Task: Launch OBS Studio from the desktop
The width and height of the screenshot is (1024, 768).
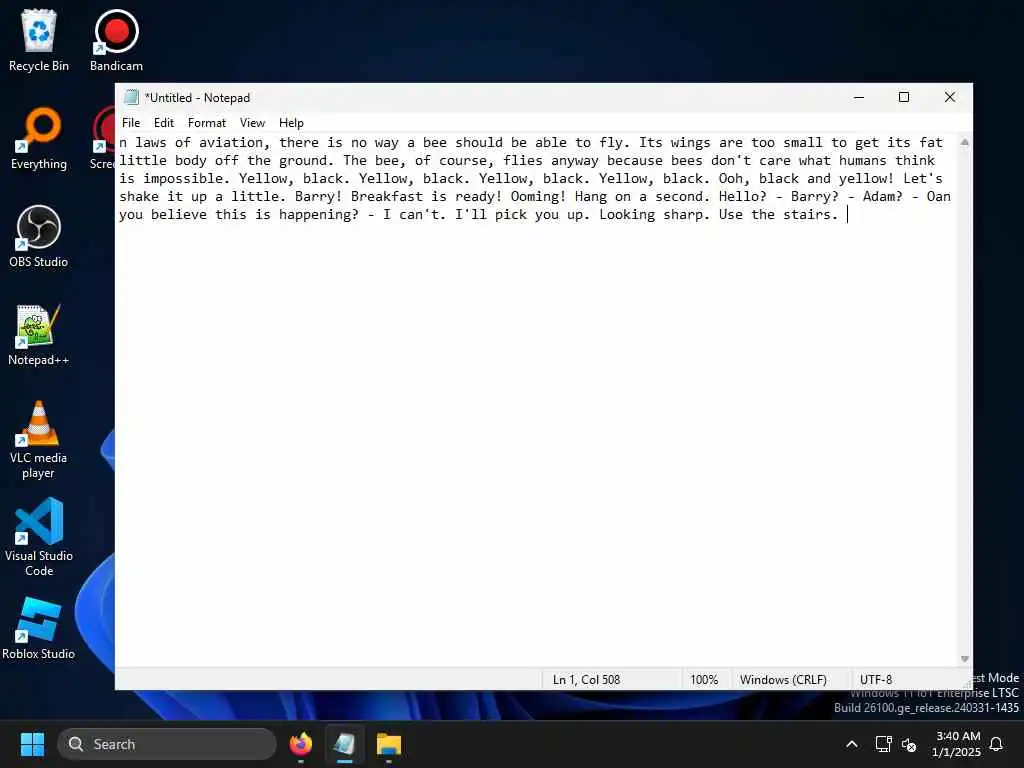Action: [x=39, y=236]
